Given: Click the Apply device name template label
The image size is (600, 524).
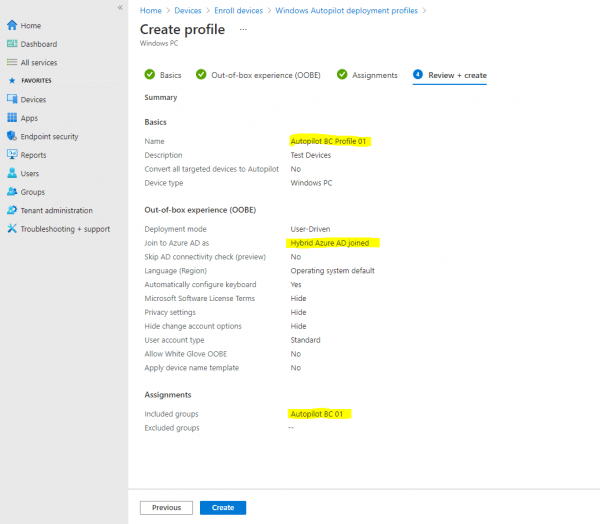Looking at the screenshot, I should 192,368.
